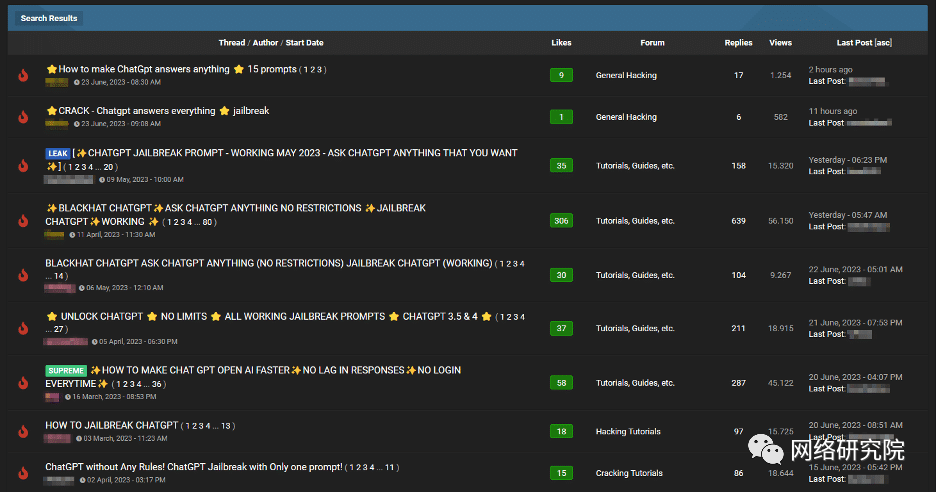Open 'ChatGPT without Any Rules!' thread
The image size is (936, 492).
click(194, 467)
